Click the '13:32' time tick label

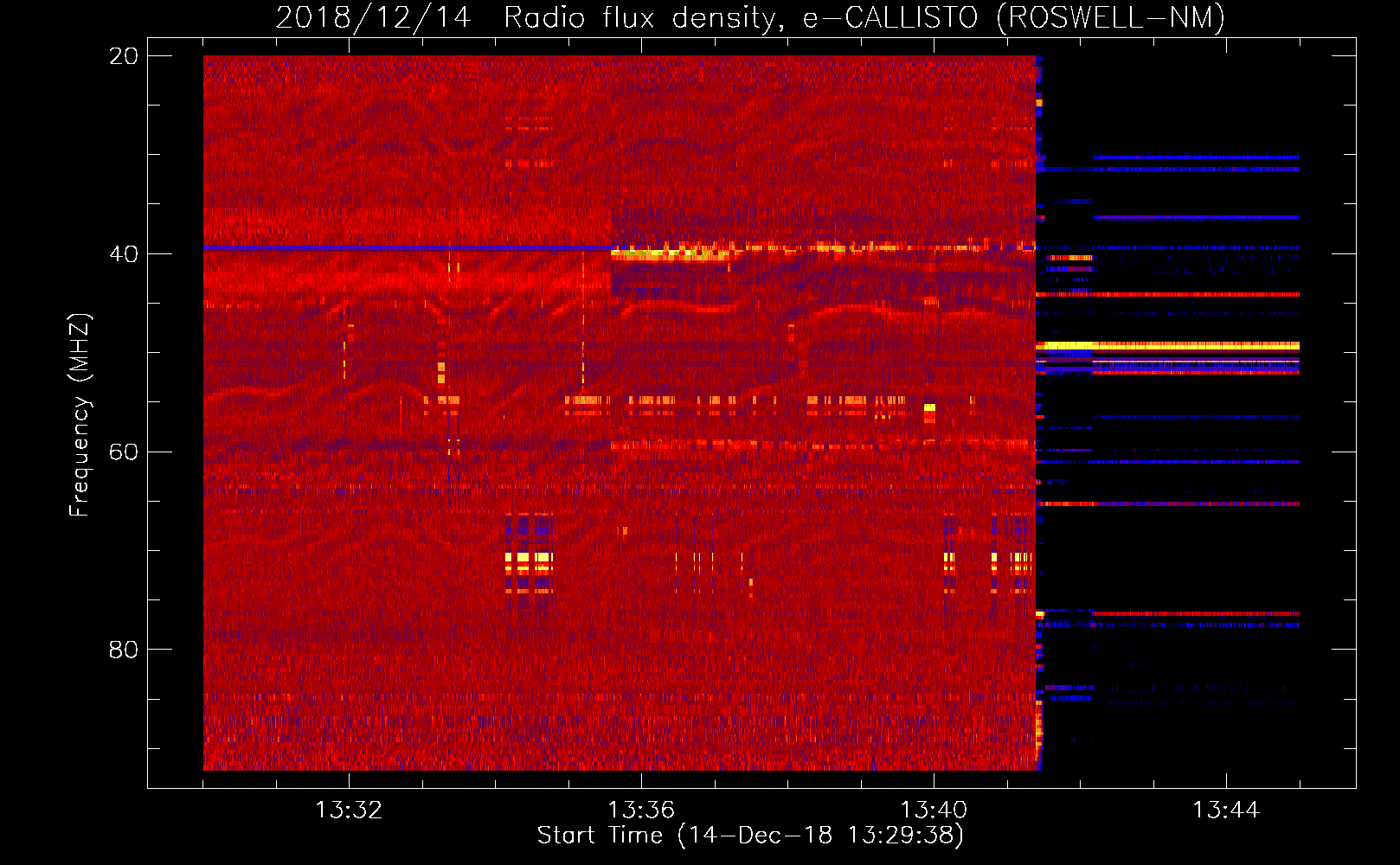point(349,810)
